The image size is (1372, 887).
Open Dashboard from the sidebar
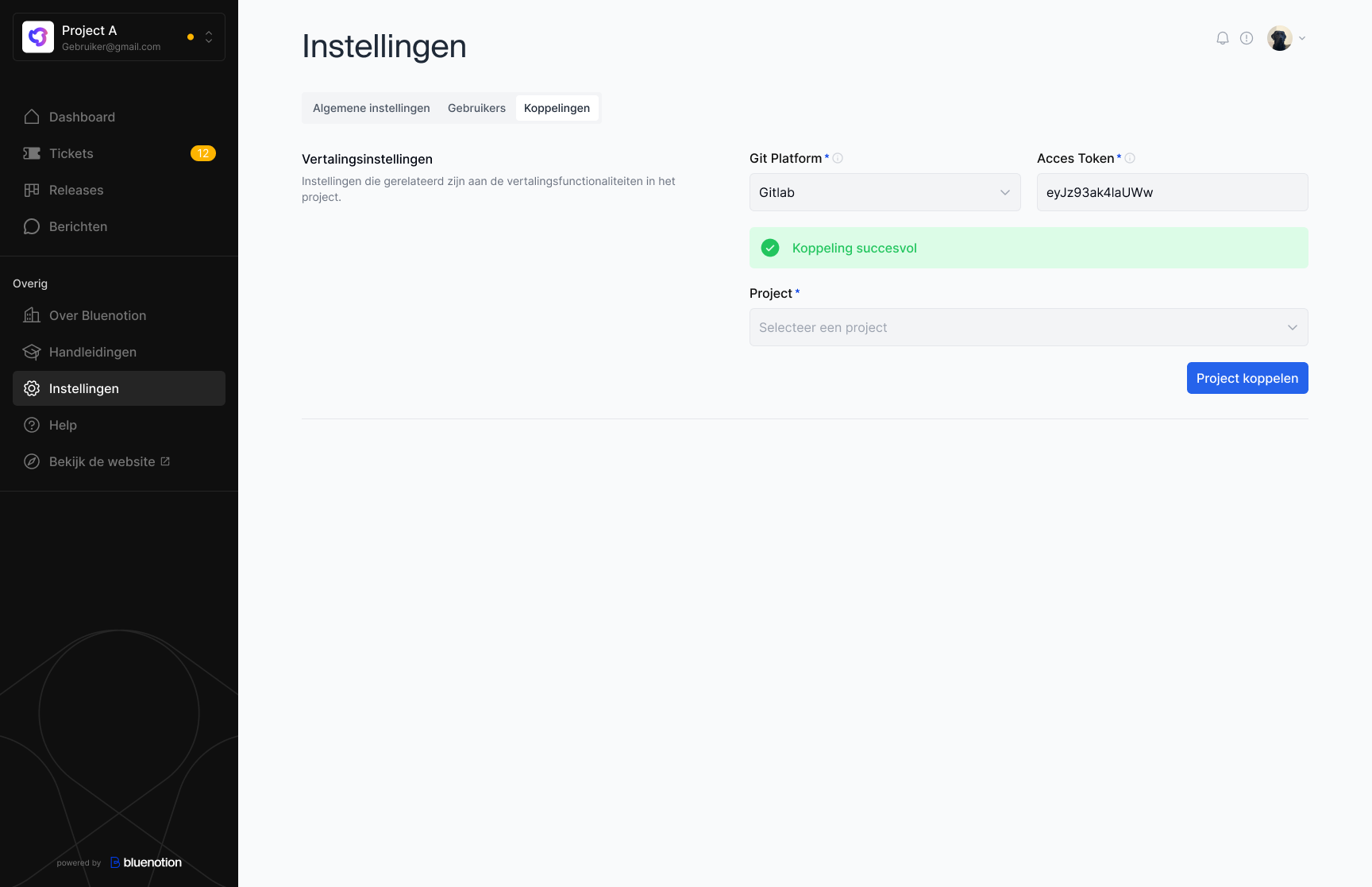82,117
